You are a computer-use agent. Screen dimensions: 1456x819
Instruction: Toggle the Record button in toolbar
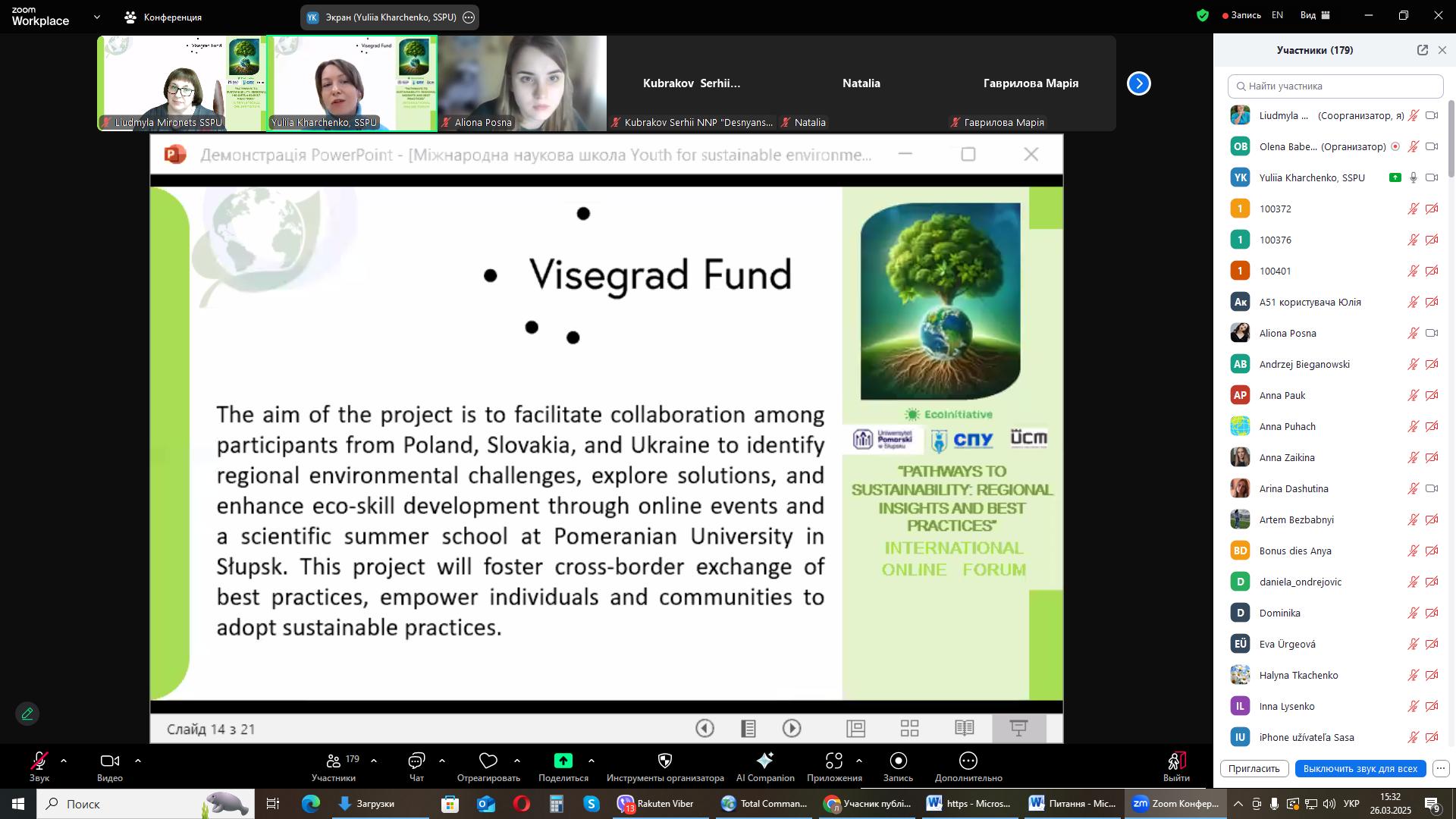[898, 761]
